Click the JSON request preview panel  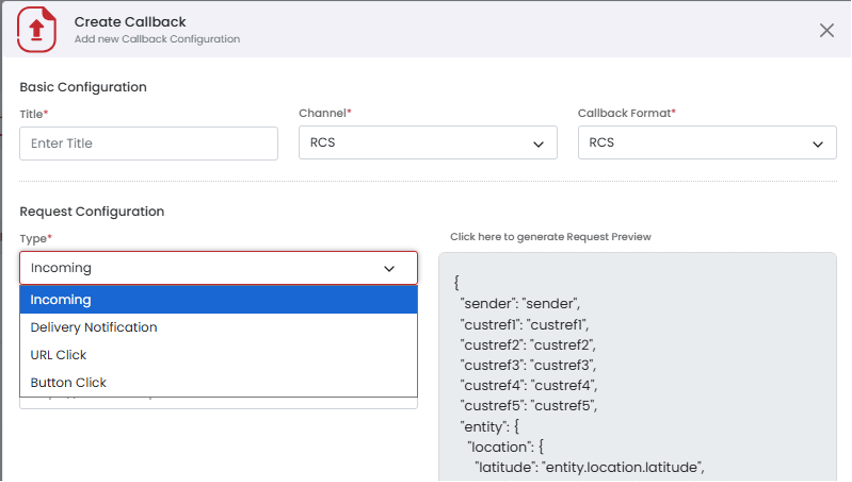click(637, 367)
